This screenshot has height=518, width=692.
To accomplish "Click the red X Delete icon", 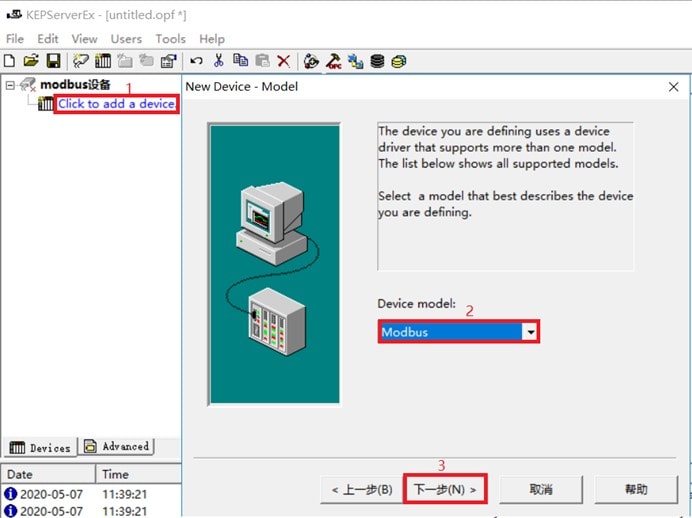I will click(x=284, y=61).
